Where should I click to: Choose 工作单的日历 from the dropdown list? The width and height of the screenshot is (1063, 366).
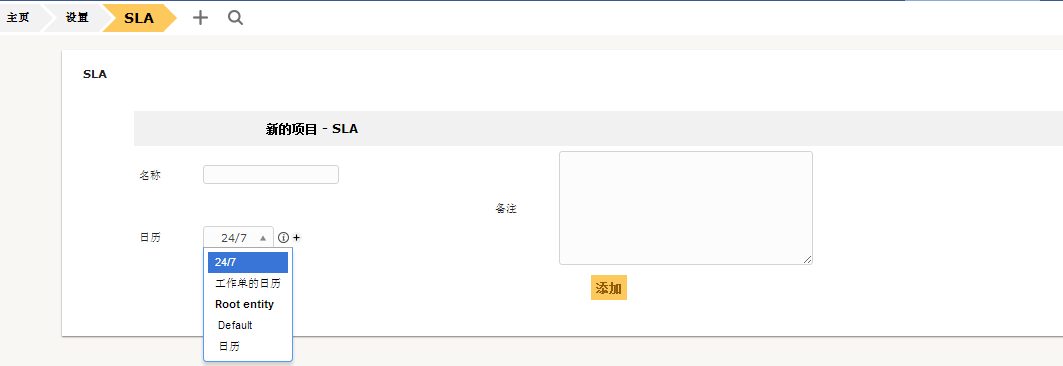pos(247,283)
